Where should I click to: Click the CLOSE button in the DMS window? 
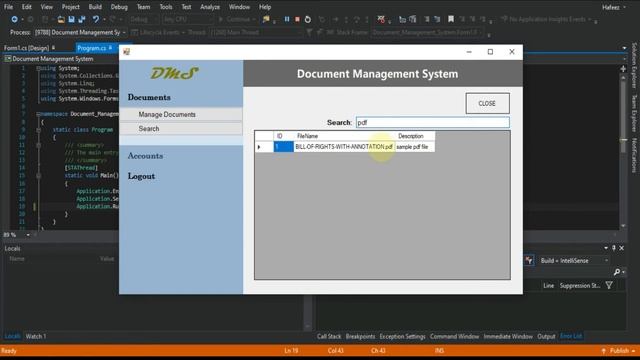click(487, 103)
